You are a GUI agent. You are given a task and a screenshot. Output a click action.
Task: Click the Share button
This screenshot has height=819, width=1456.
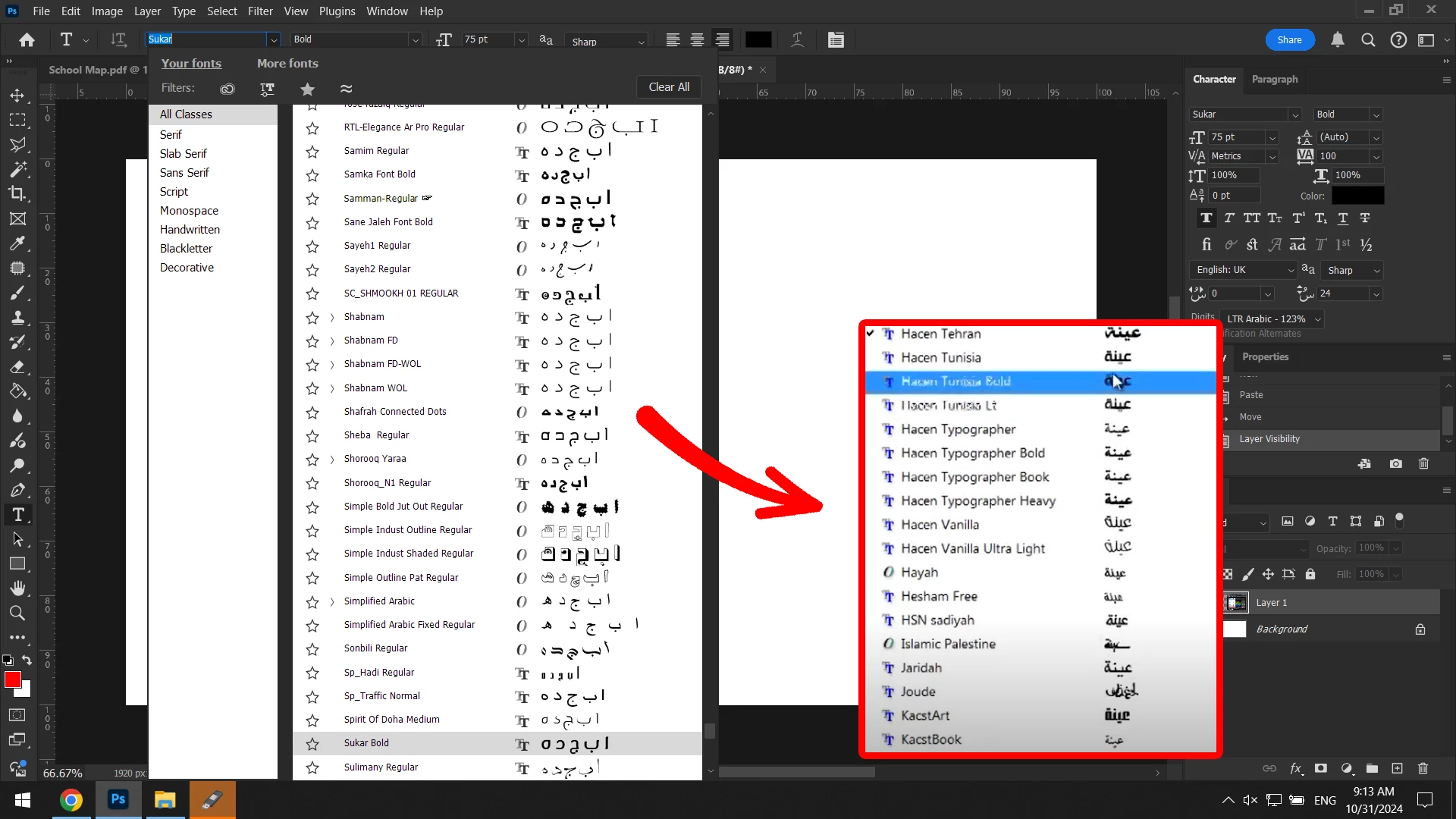pyautogui.click(x=1289, y=40)
